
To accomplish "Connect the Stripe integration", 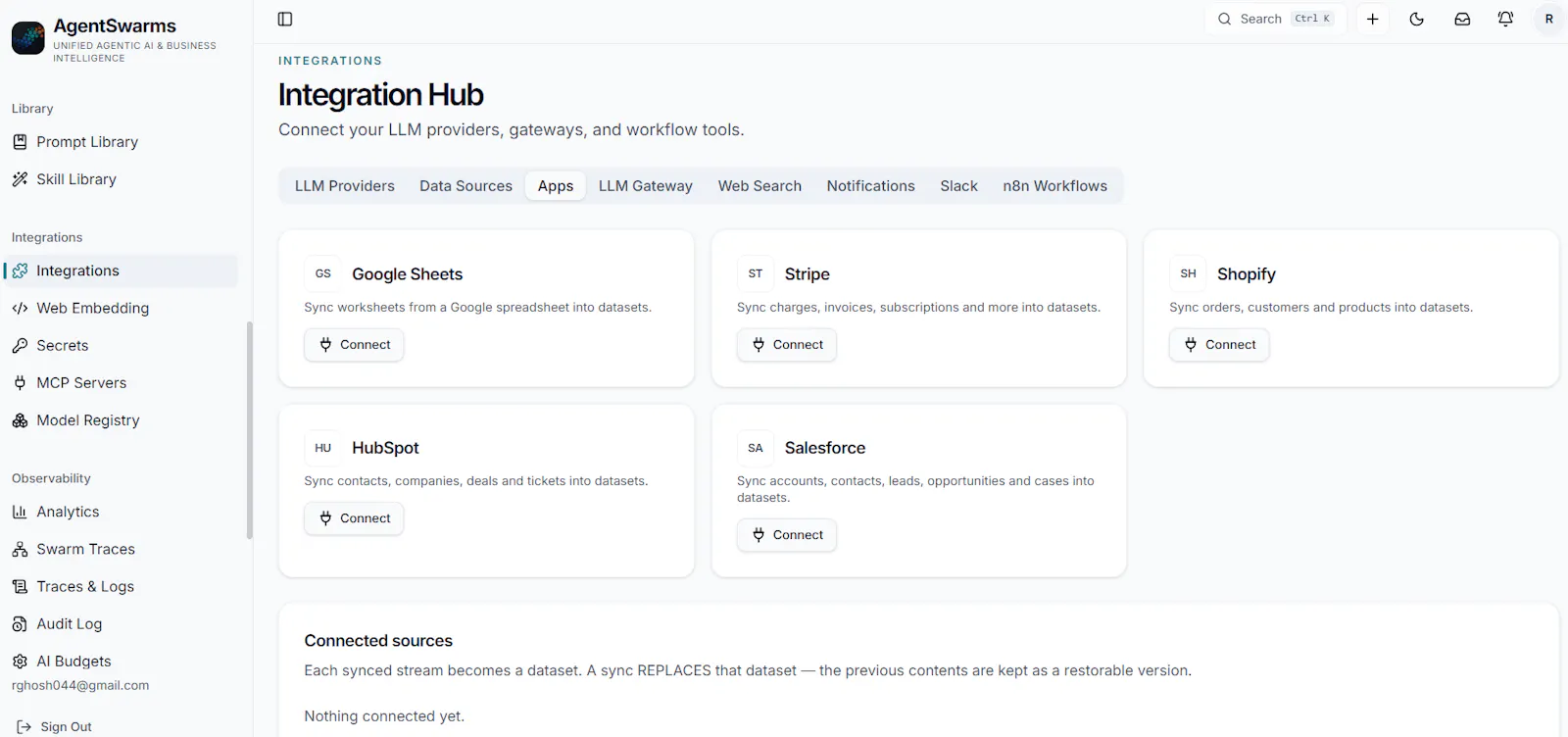I will [x=787, y=345].
